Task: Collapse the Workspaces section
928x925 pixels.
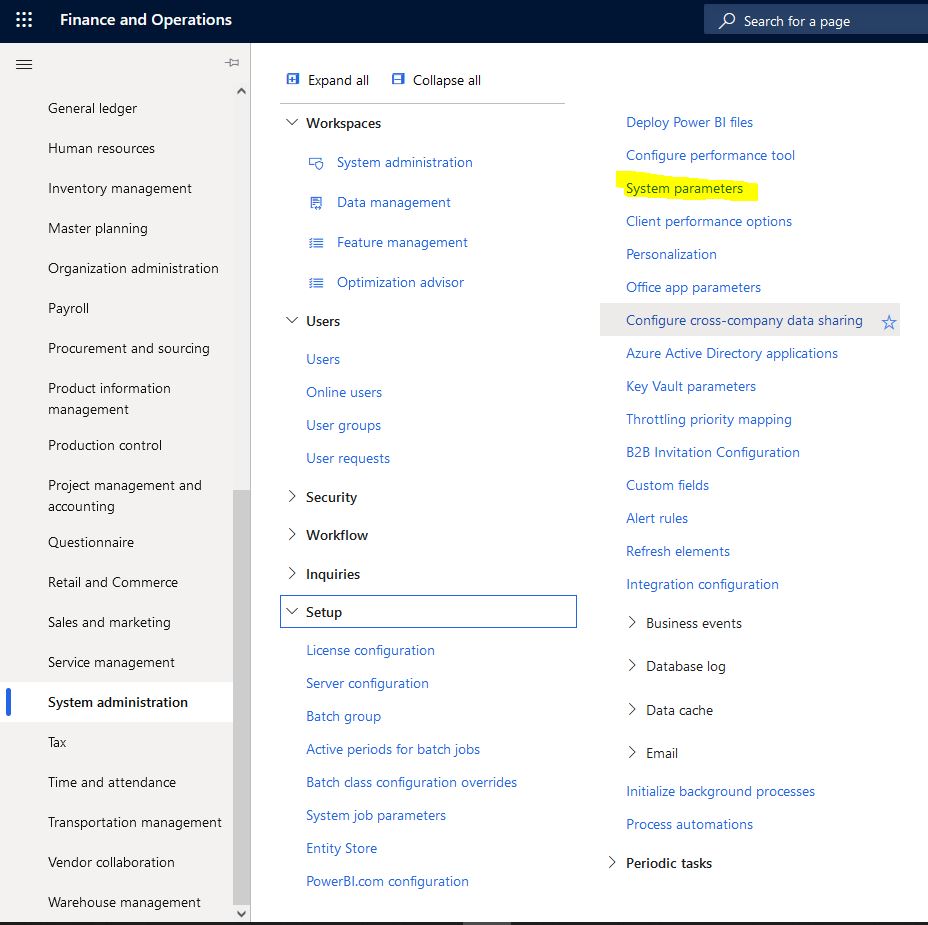Action: (292, 122)
